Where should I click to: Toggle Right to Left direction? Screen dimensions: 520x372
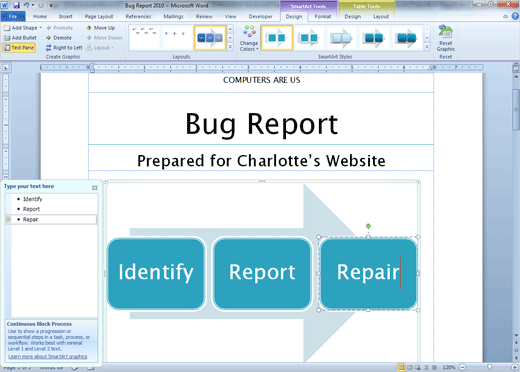coord(64,48)
